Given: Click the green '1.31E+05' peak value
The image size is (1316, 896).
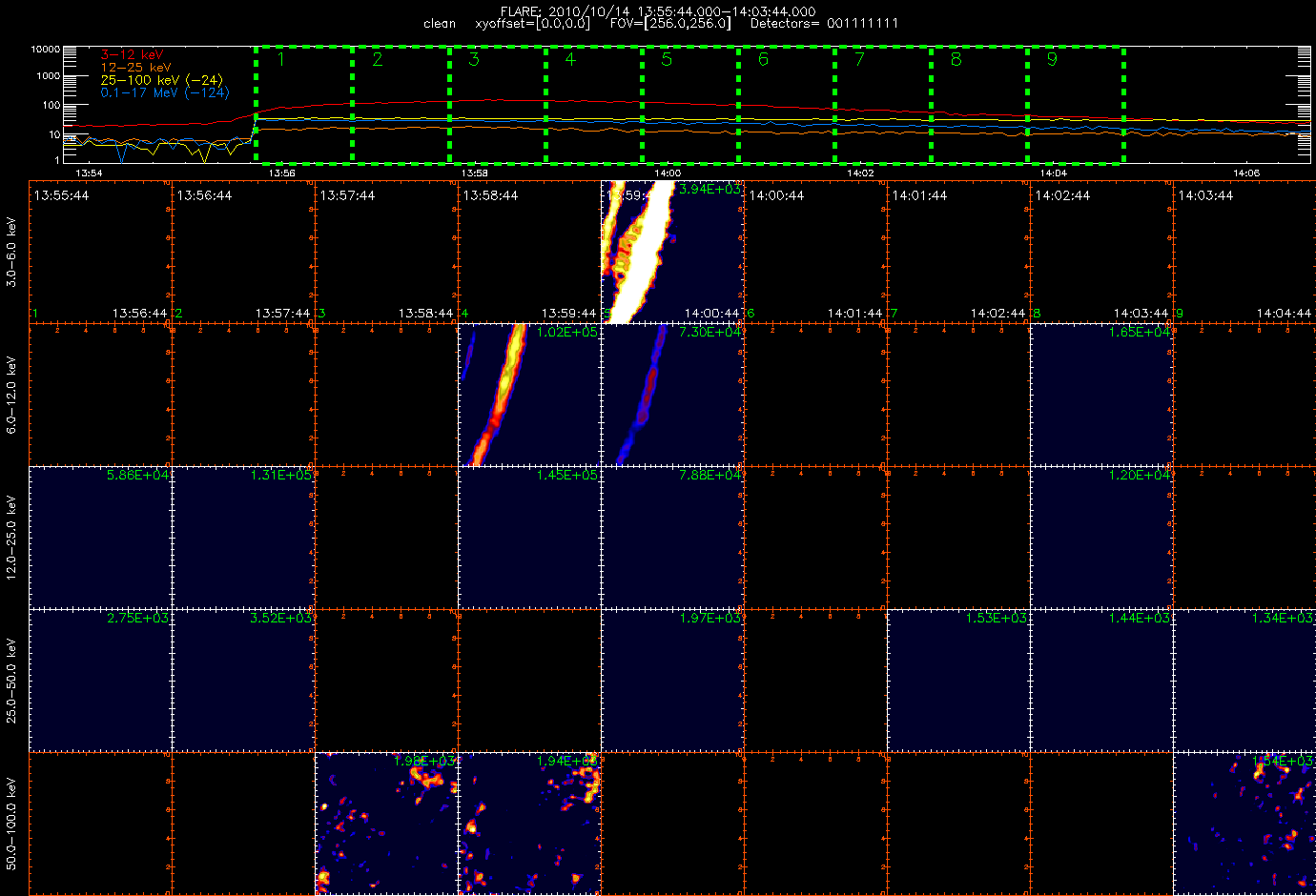Looking at the screenshot, I should (x=280, y=475).
